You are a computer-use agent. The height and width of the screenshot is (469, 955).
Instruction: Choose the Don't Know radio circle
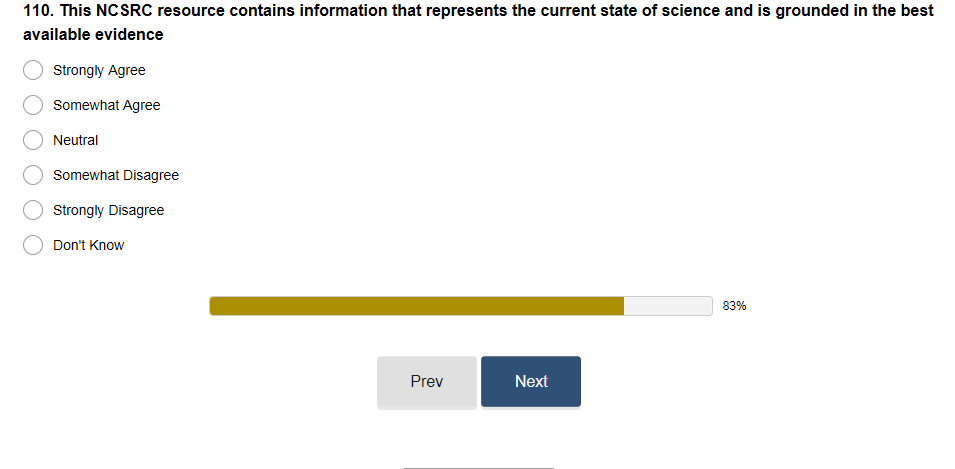click(x=33, y=245)
